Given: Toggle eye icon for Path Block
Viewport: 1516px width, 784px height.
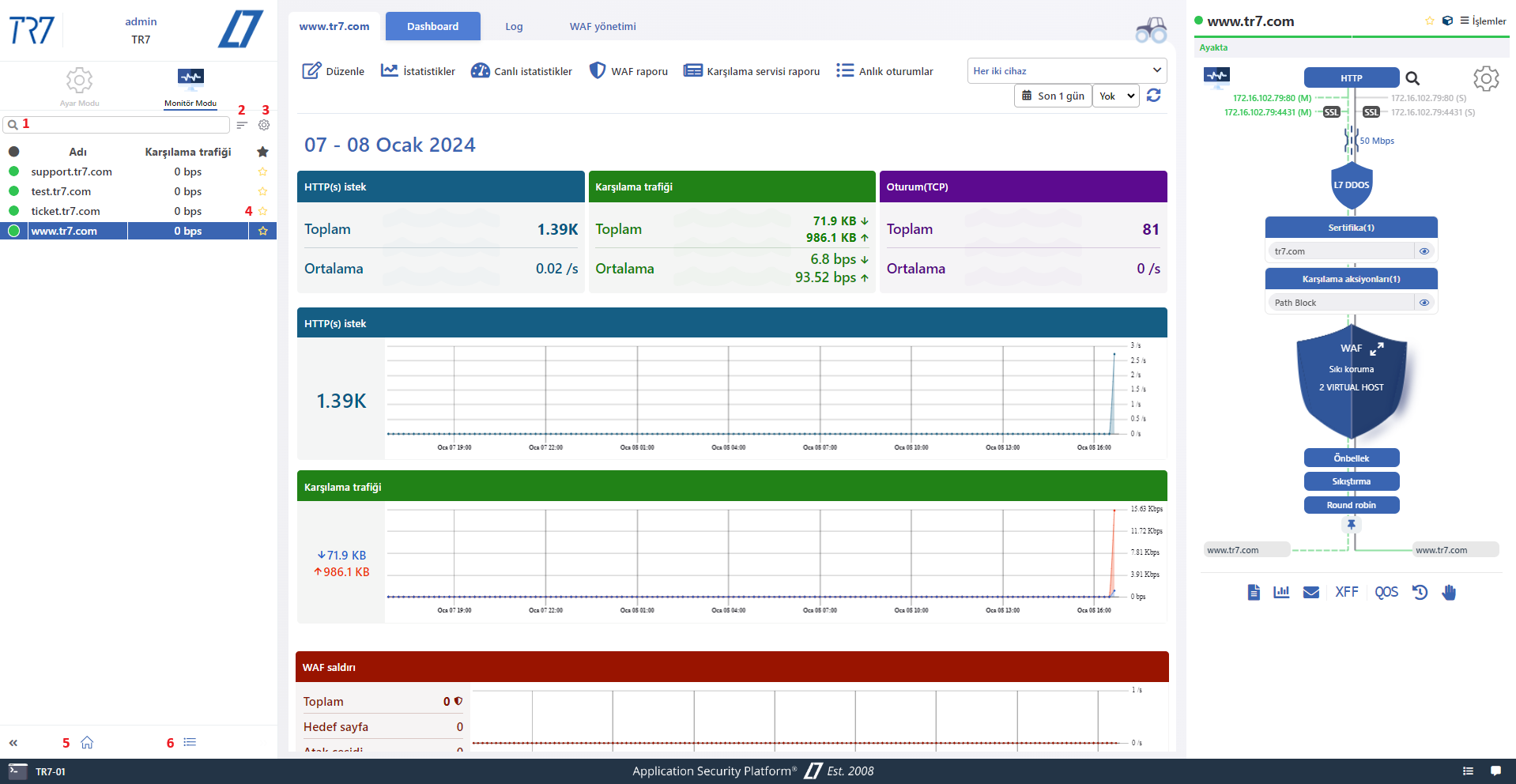Looking at the screenshot, I should tap(1424, 303).
